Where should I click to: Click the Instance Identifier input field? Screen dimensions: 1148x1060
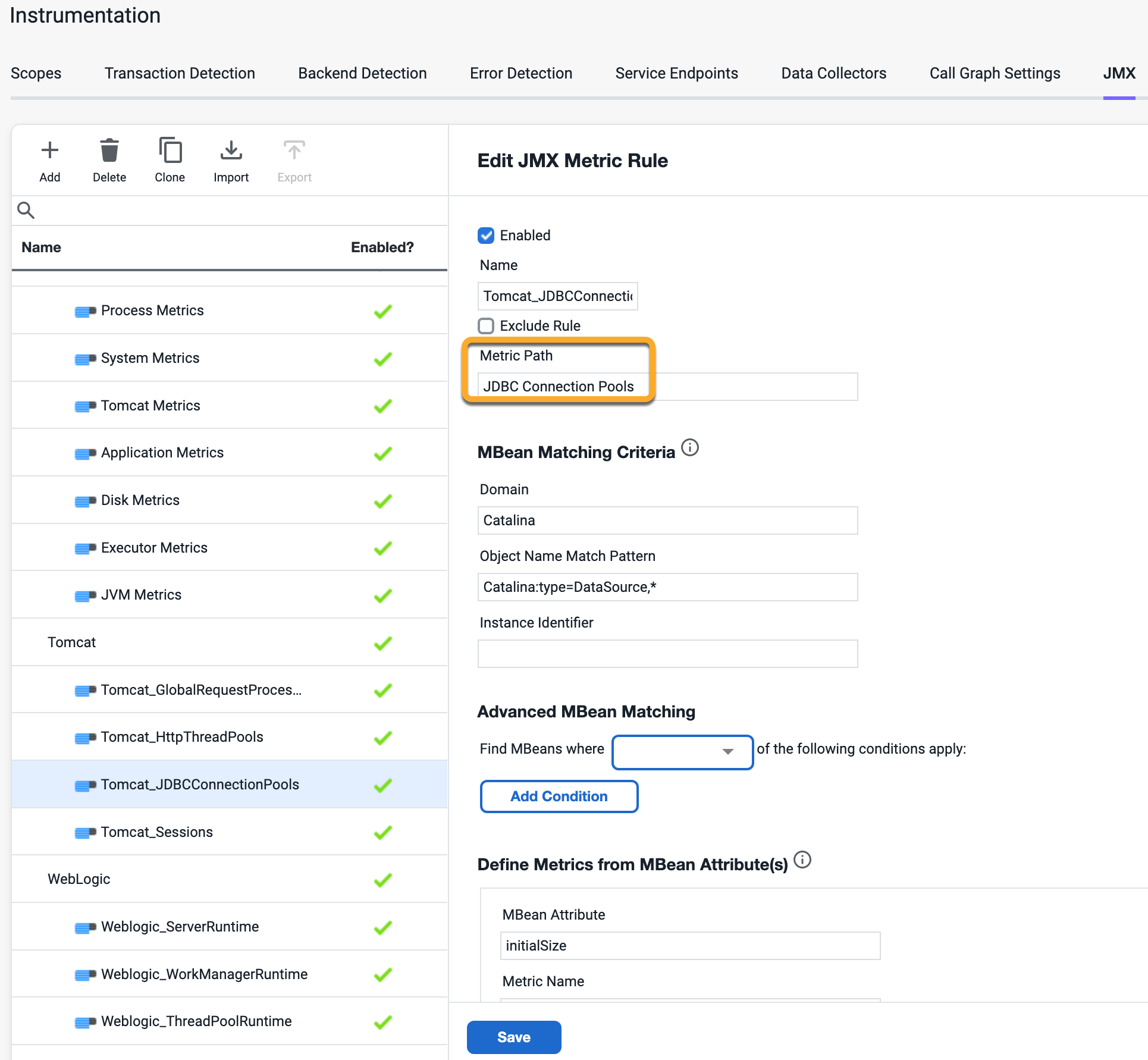(x=667, y=654)
